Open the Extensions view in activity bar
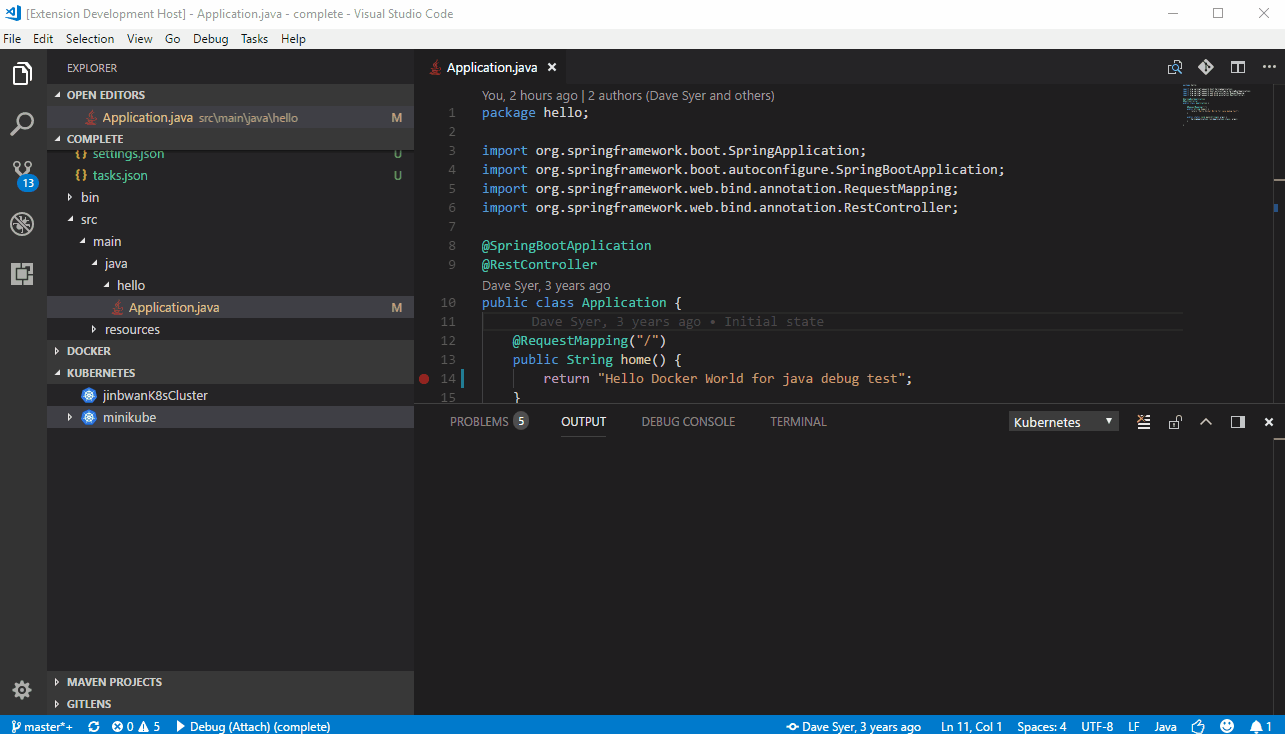 pyautogui.click(x=22, y=274)
